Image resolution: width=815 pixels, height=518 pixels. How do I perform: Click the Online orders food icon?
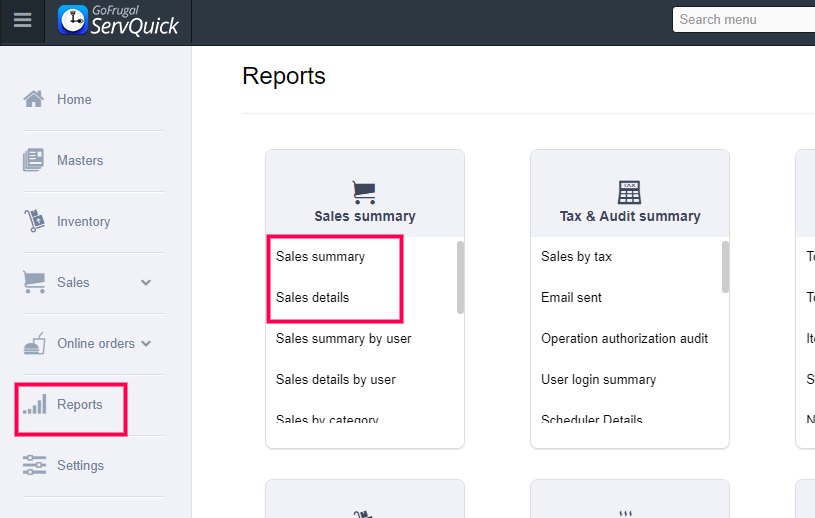pyautogui.click(x=34, y=343)
